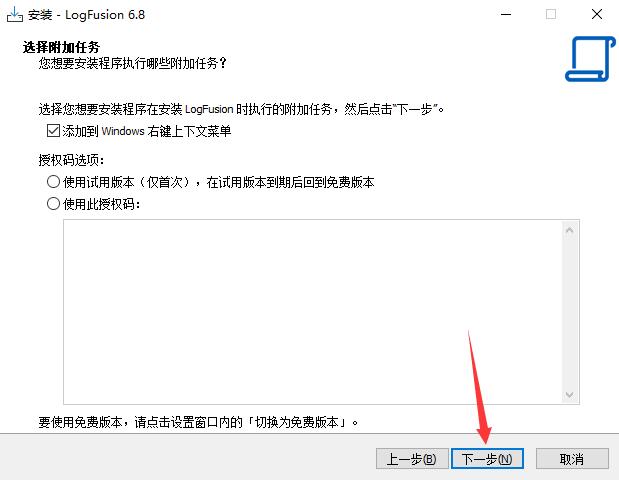Click the text box scroll down arrow
The width and height of the screenshot is (619, 480).
pyautogui.click(x=569, y=394)
